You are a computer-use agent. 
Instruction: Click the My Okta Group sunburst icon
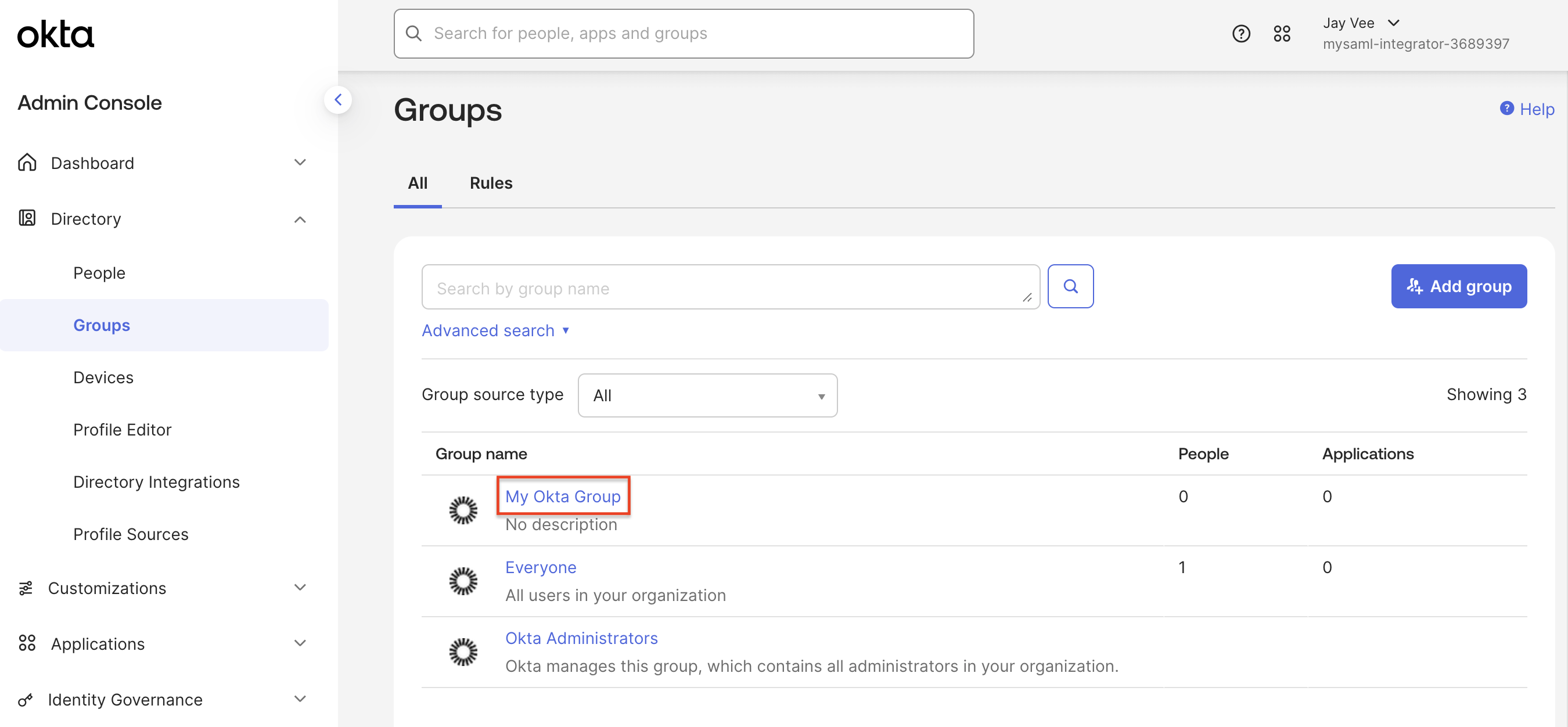point(463,510)
